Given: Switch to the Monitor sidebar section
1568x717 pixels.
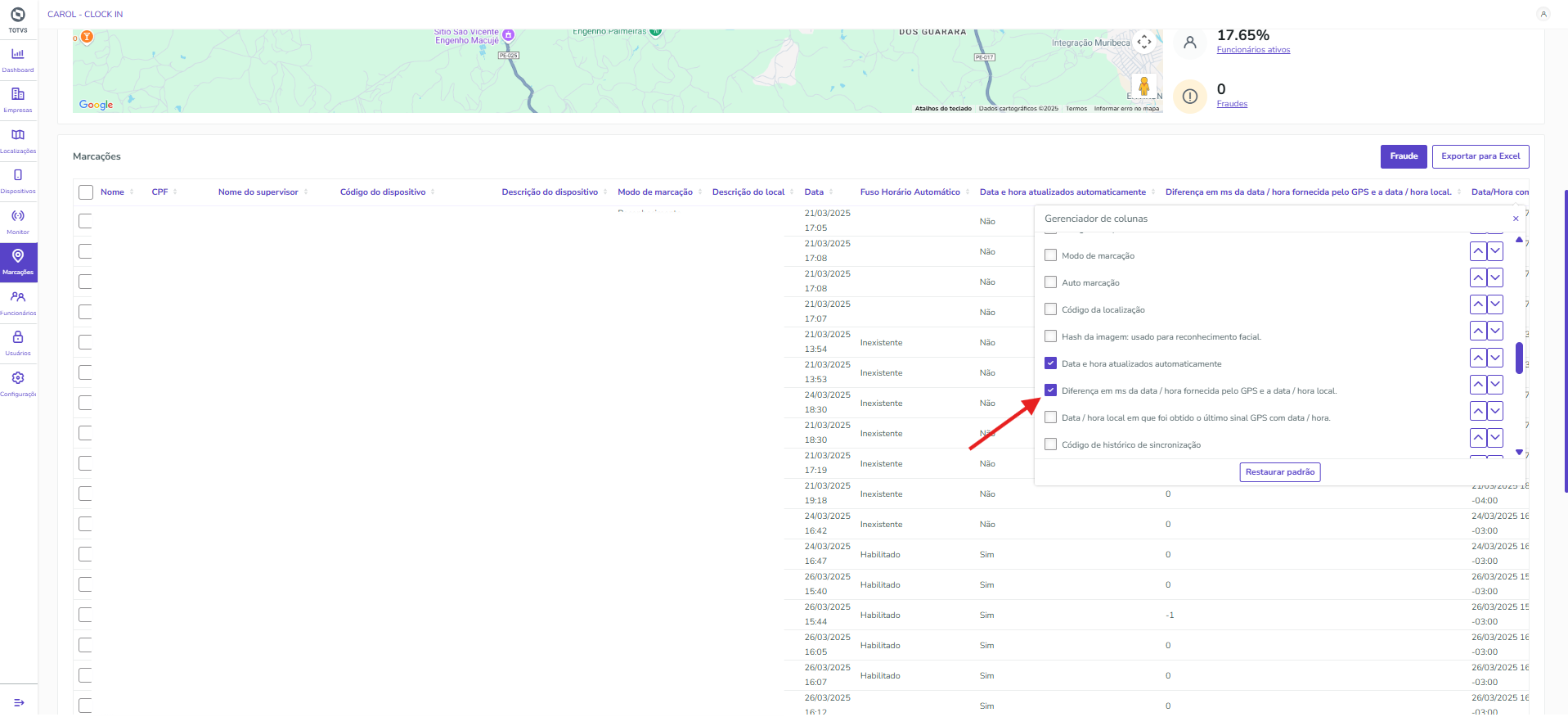Looking at the screenshot, I should [18, 222].
